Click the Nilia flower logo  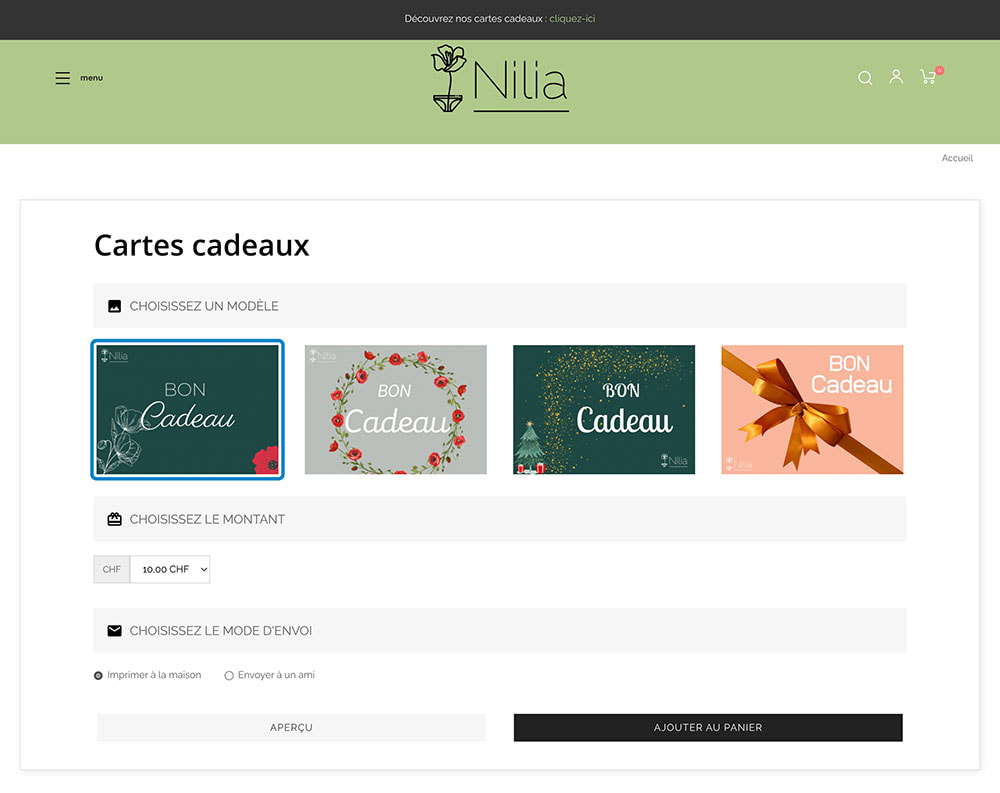click(x=499, y=79)
